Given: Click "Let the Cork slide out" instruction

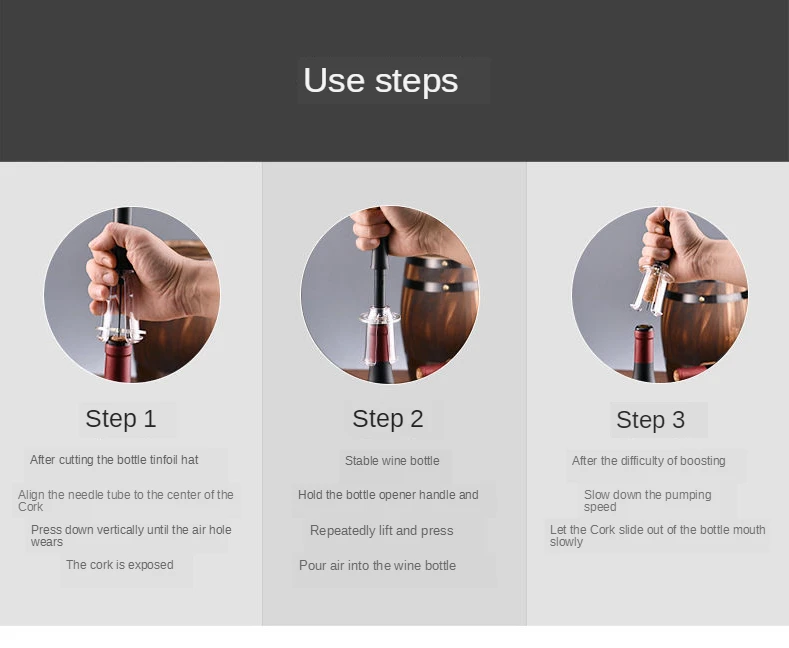Looking at the screenshot, I should pyautogui.click(x=658, y=536).
